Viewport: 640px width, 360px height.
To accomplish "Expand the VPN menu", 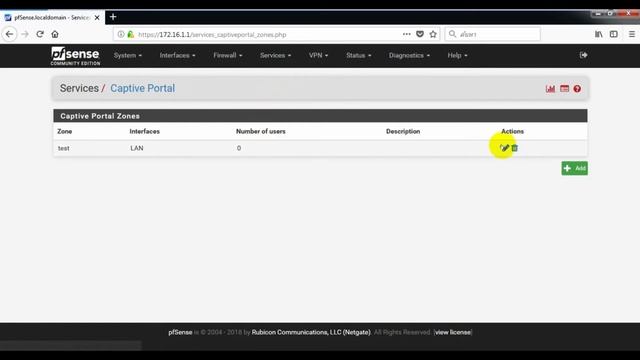I will coord(318,55).
